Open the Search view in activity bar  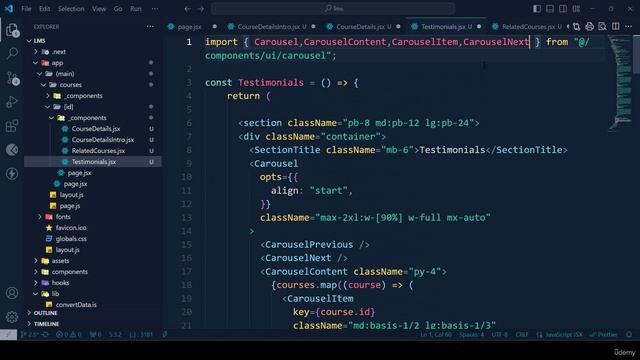[12, 53]
